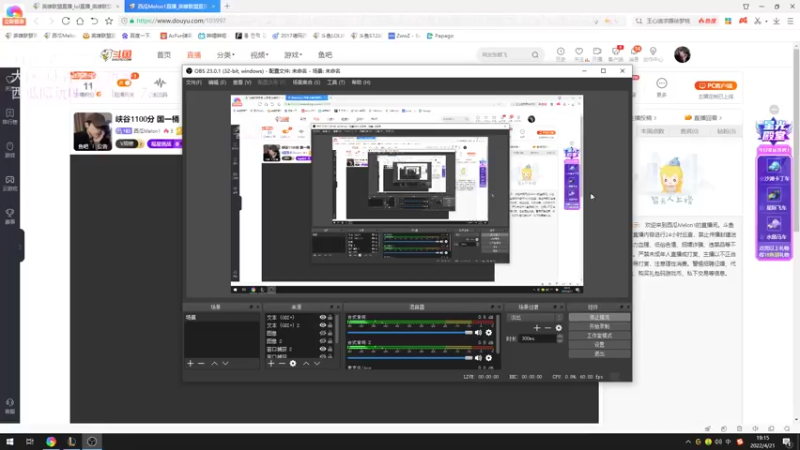Open settings gear of first mixer channel

pos(489,333)
